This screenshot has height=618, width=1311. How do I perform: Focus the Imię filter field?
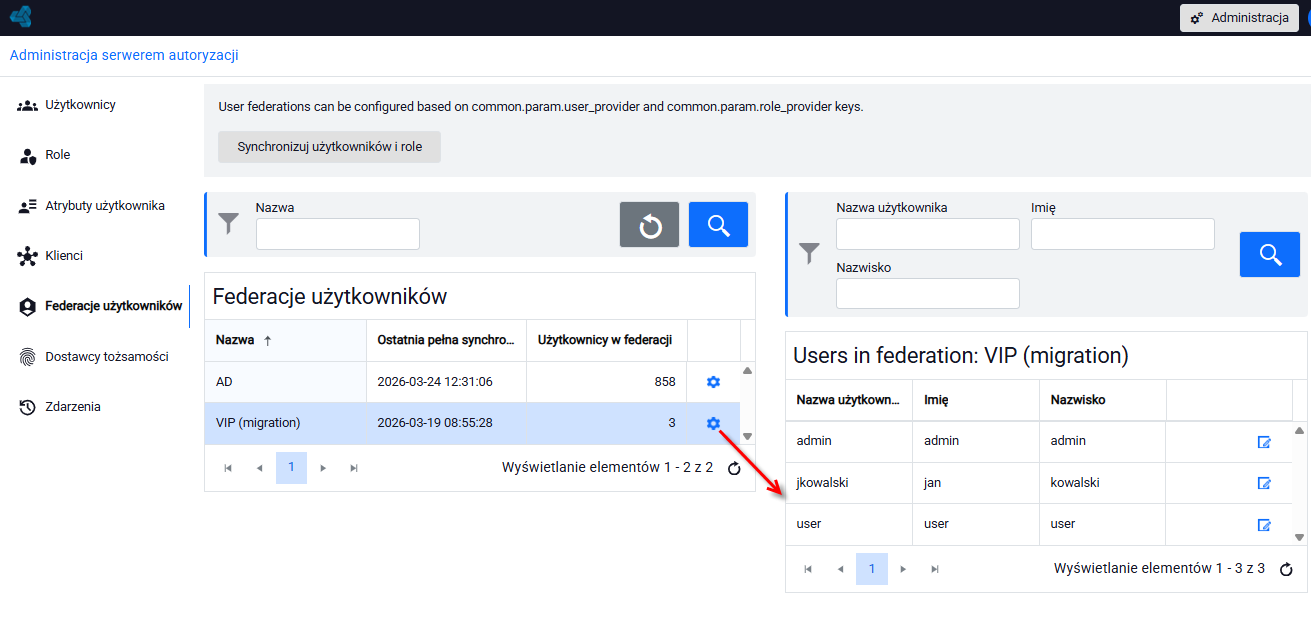(x=1123, y=234)
